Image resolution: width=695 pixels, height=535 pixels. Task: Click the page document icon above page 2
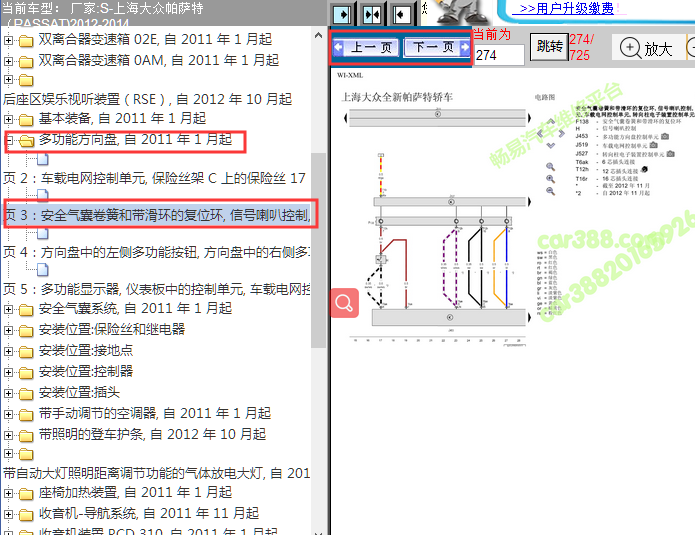(43, 159)
